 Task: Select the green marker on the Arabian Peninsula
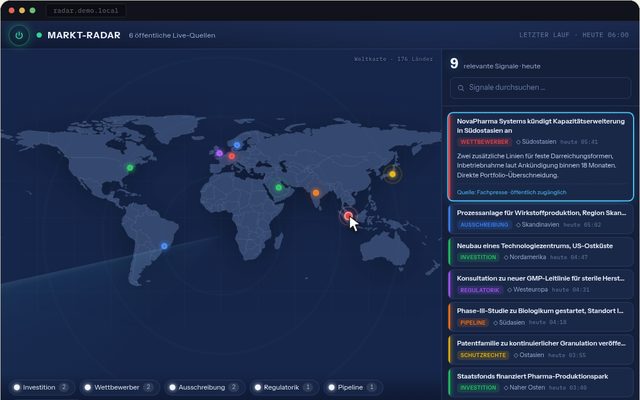click(278, 188)
